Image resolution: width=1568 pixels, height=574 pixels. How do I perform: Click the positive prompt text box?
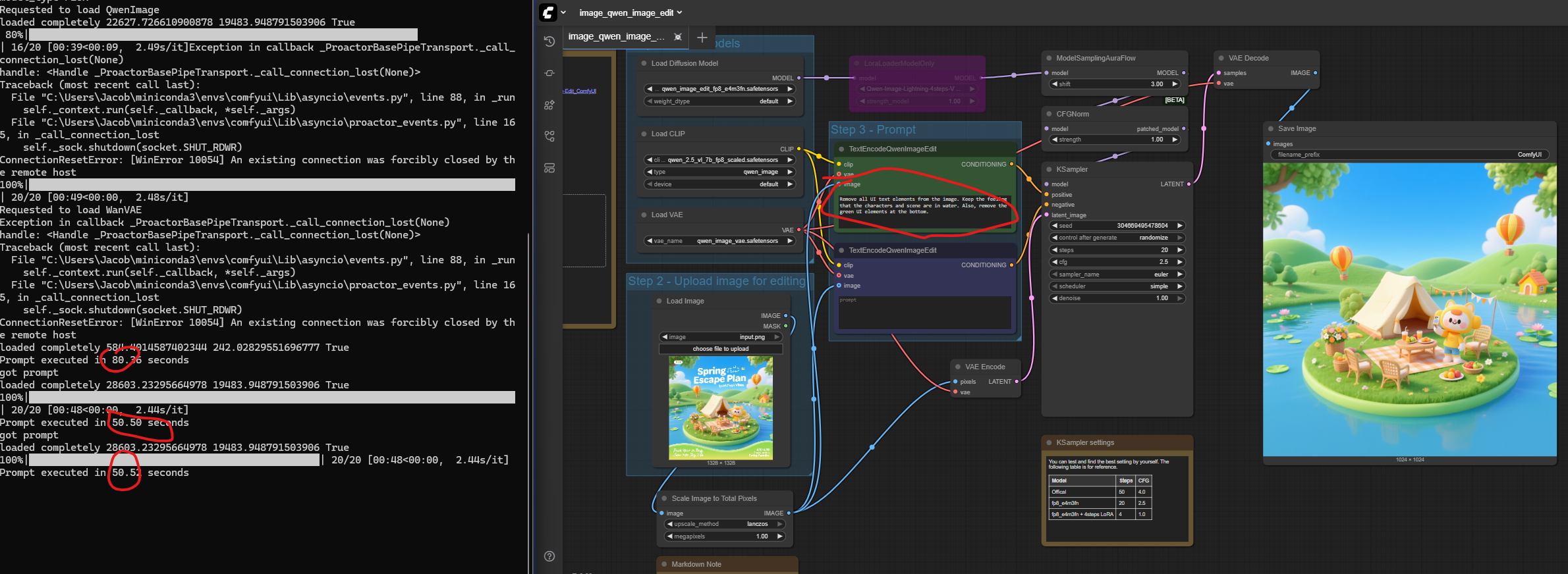924,211
